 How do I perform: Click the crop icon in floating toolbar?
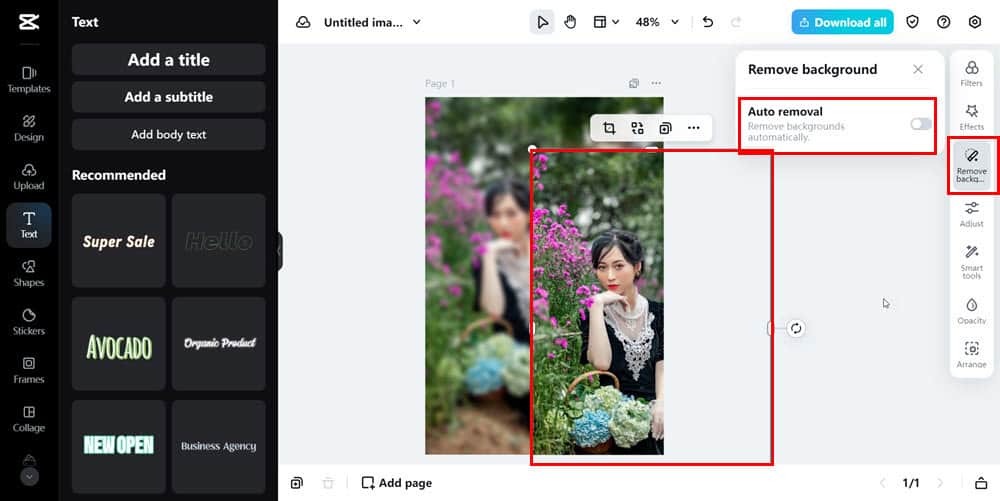coord(609,128)
